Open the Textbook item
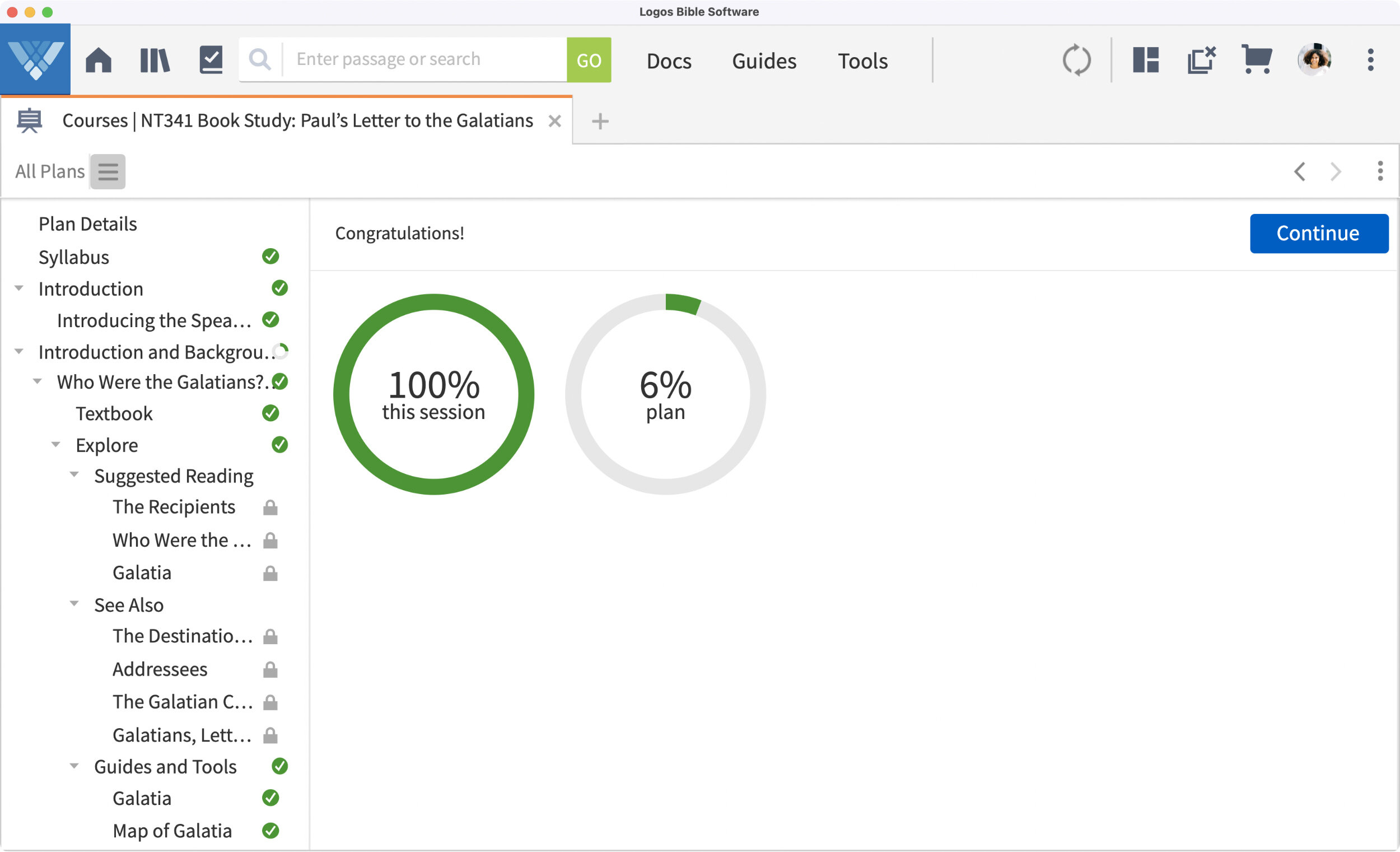The width and height of the screenshot is (1400, 852). pyautogui.click(x=114, y=414)
